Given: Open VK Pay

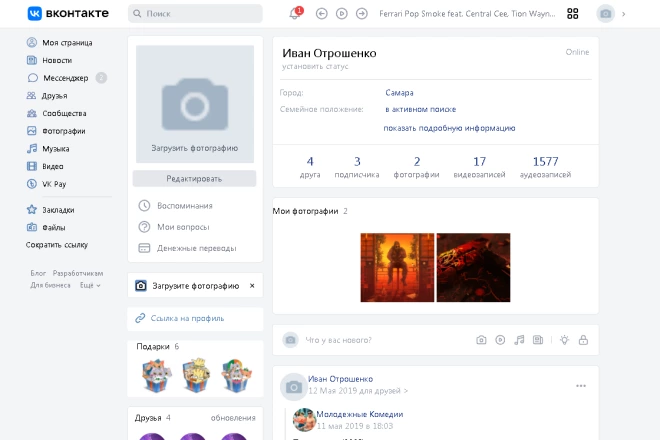Looking at the screenshot, I should (x=46, y=184).
